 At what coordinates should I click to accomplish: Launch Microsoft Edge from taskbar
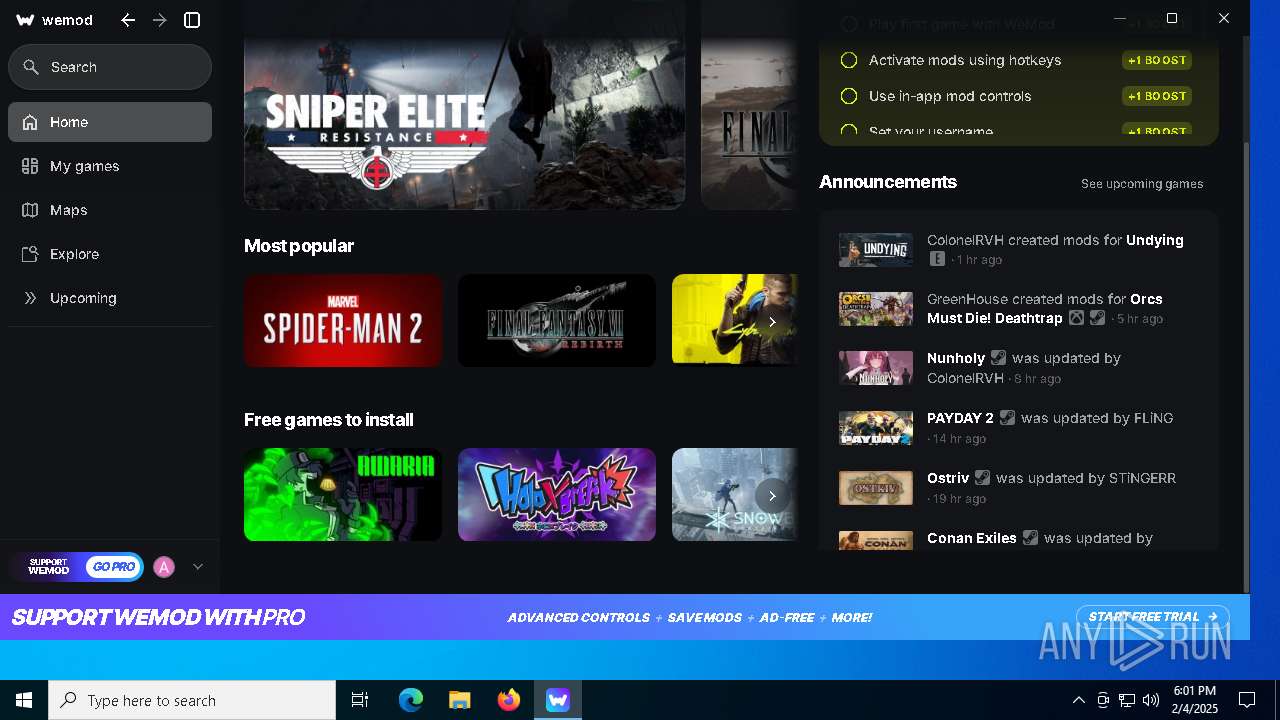point(411,700)
